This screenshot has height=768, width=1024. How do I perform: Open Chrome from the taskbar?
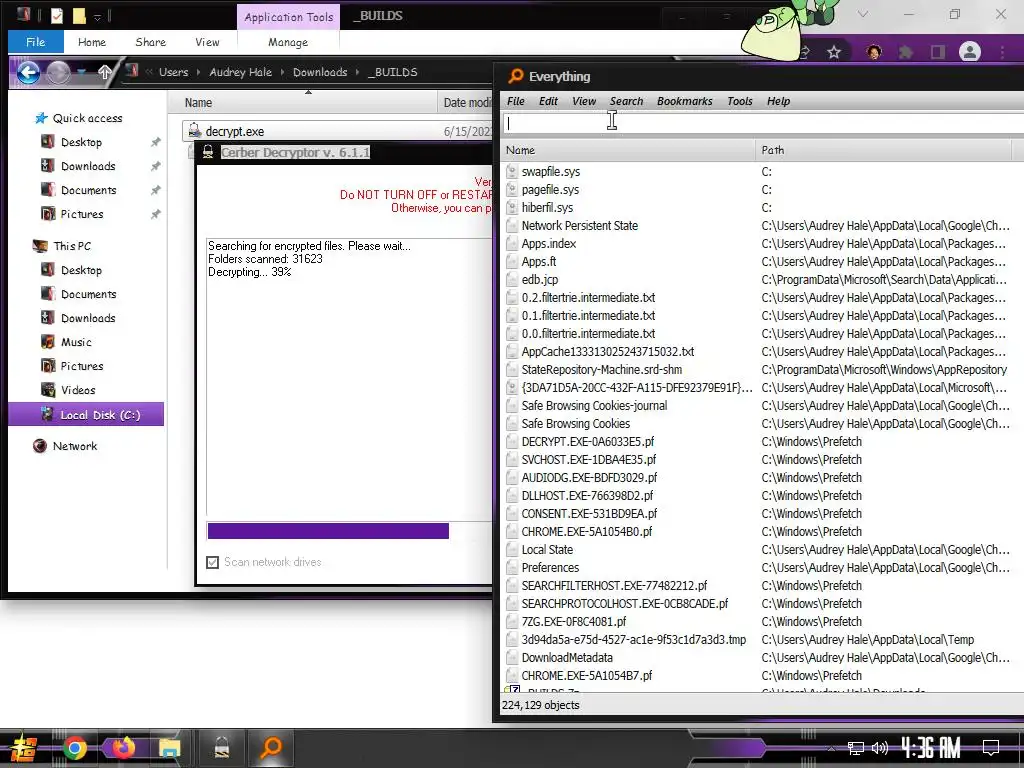[74, 748]
